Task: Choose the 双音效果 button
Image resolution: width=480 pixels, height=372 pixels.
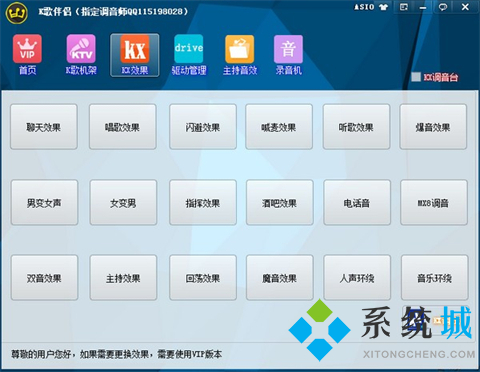Action: point(44,278)
